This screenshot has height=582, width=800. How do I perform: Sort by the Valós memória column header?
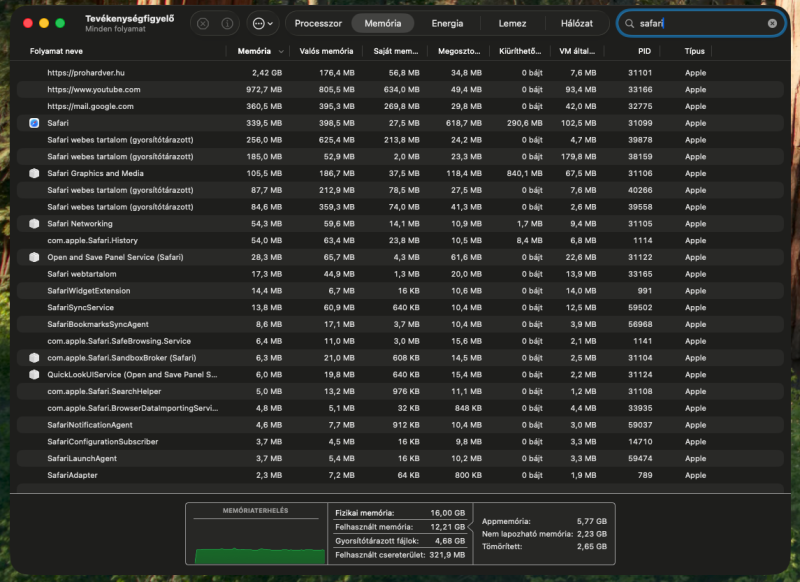326,51
